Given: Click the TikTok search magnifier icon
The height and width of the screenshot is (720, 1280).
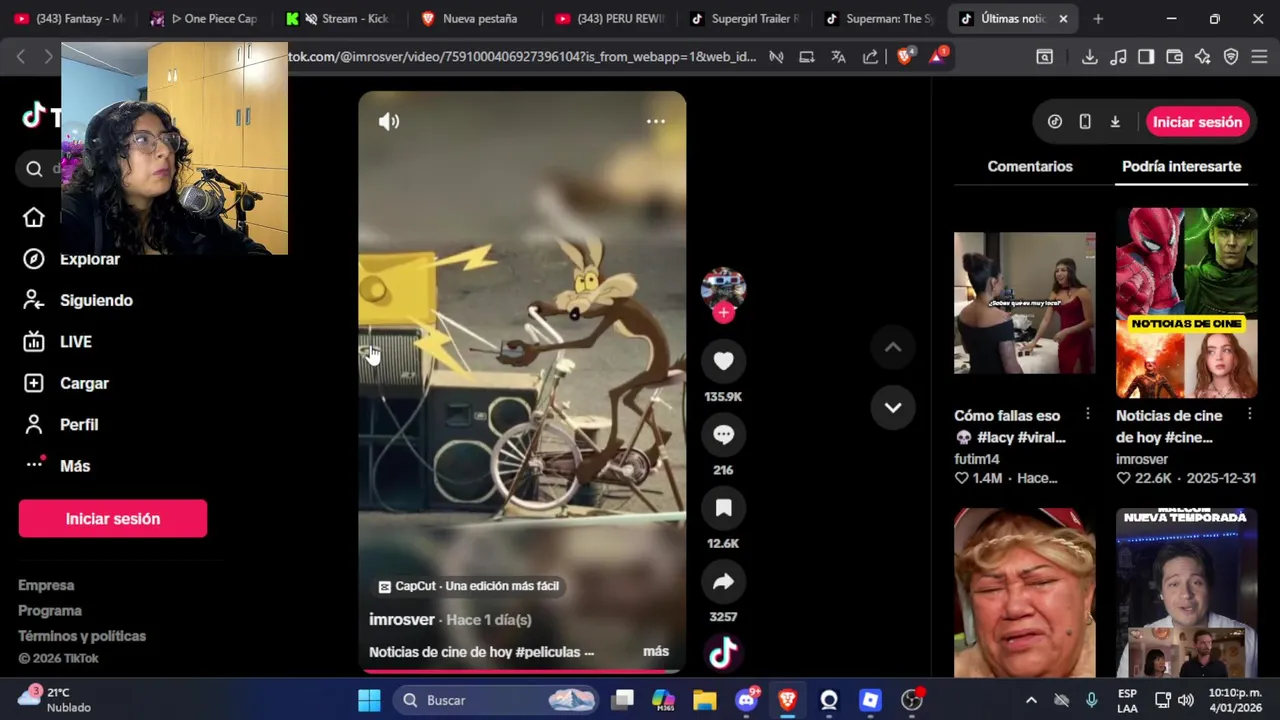Looking at the screenshot, I should tap(34, 169).
